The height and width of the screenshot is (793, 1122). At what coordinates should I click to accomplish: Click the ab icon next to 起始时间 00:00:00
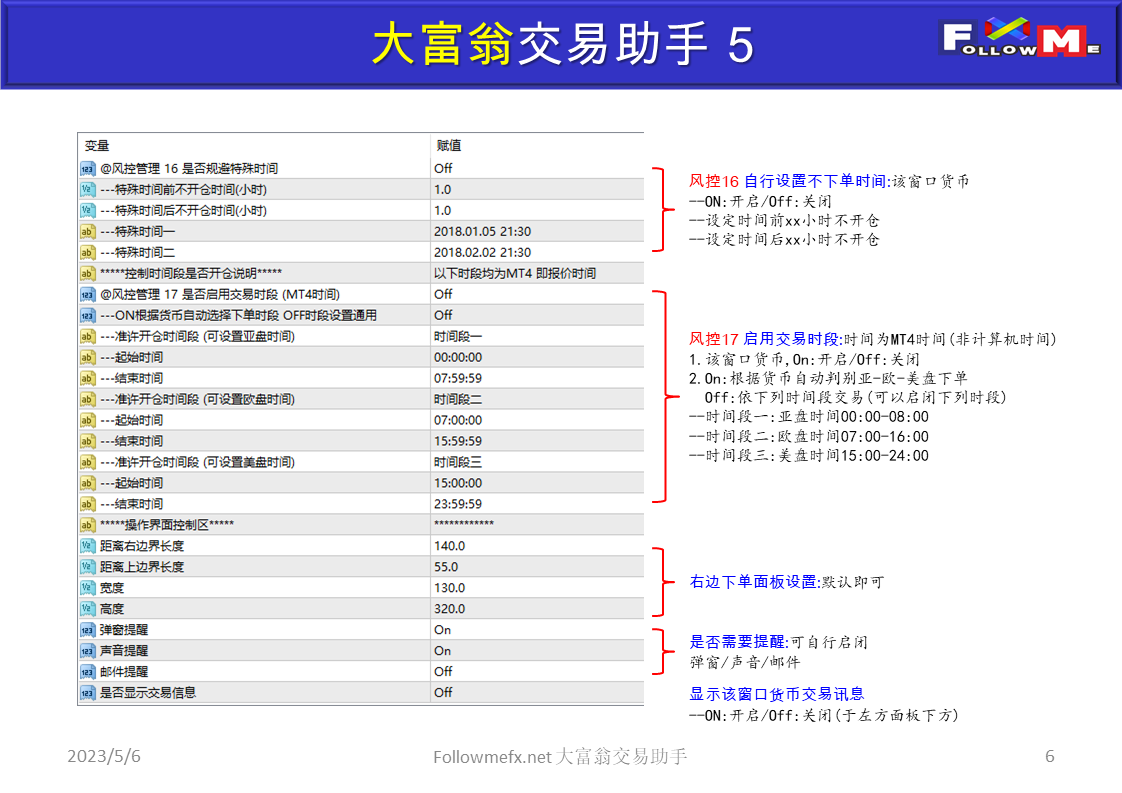pos(87,357)
